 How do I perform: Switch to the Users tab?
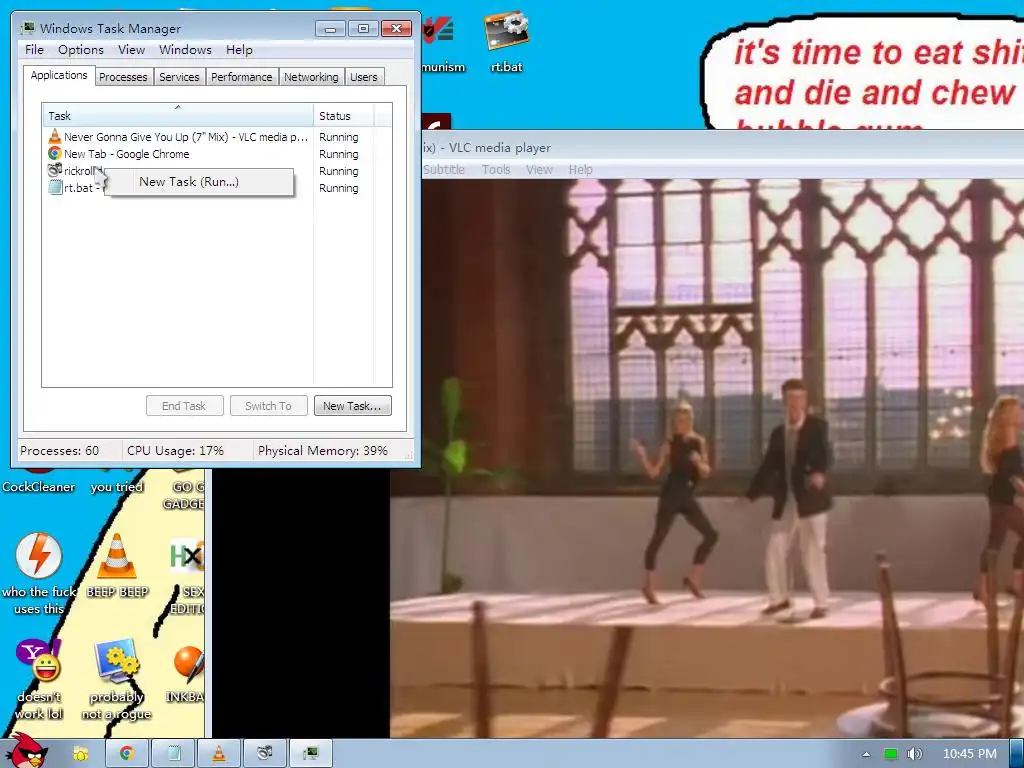(x=364, y=77)
